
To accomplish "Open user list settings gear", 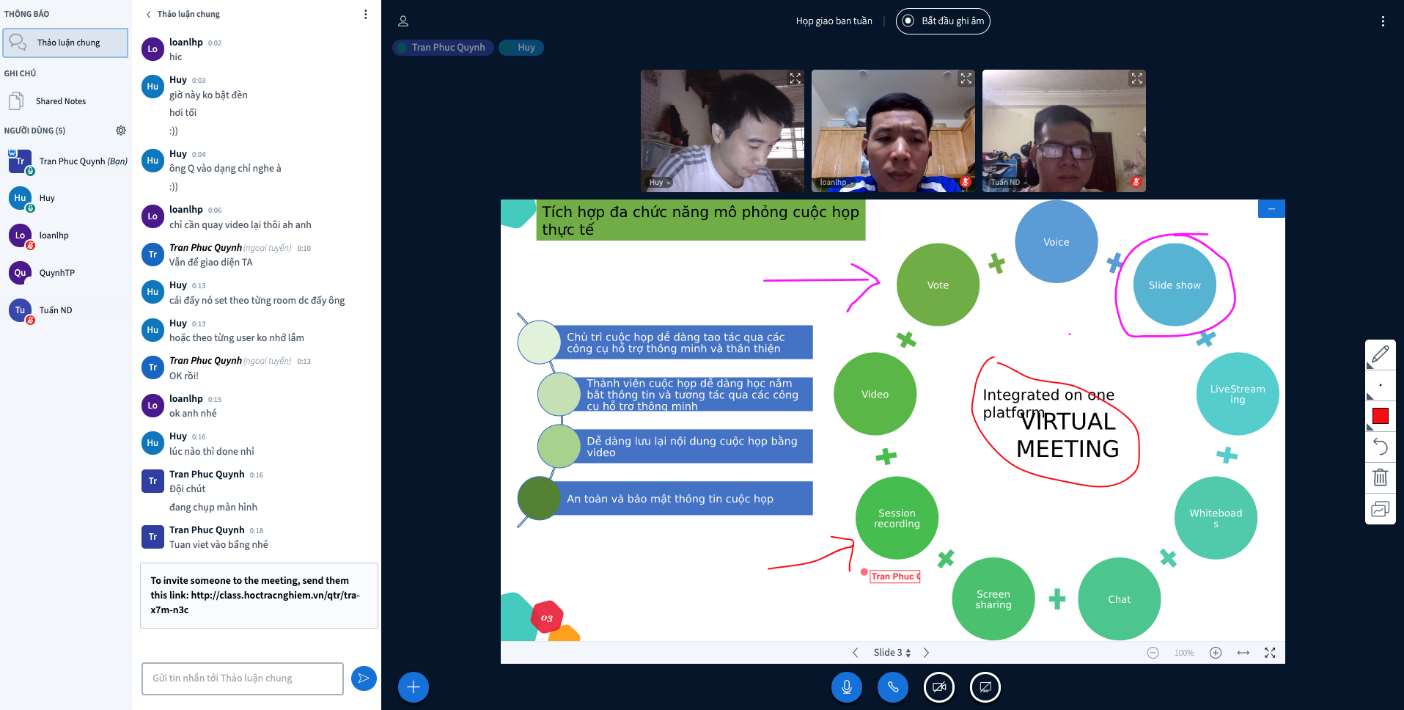I will [x=121, y=130].
